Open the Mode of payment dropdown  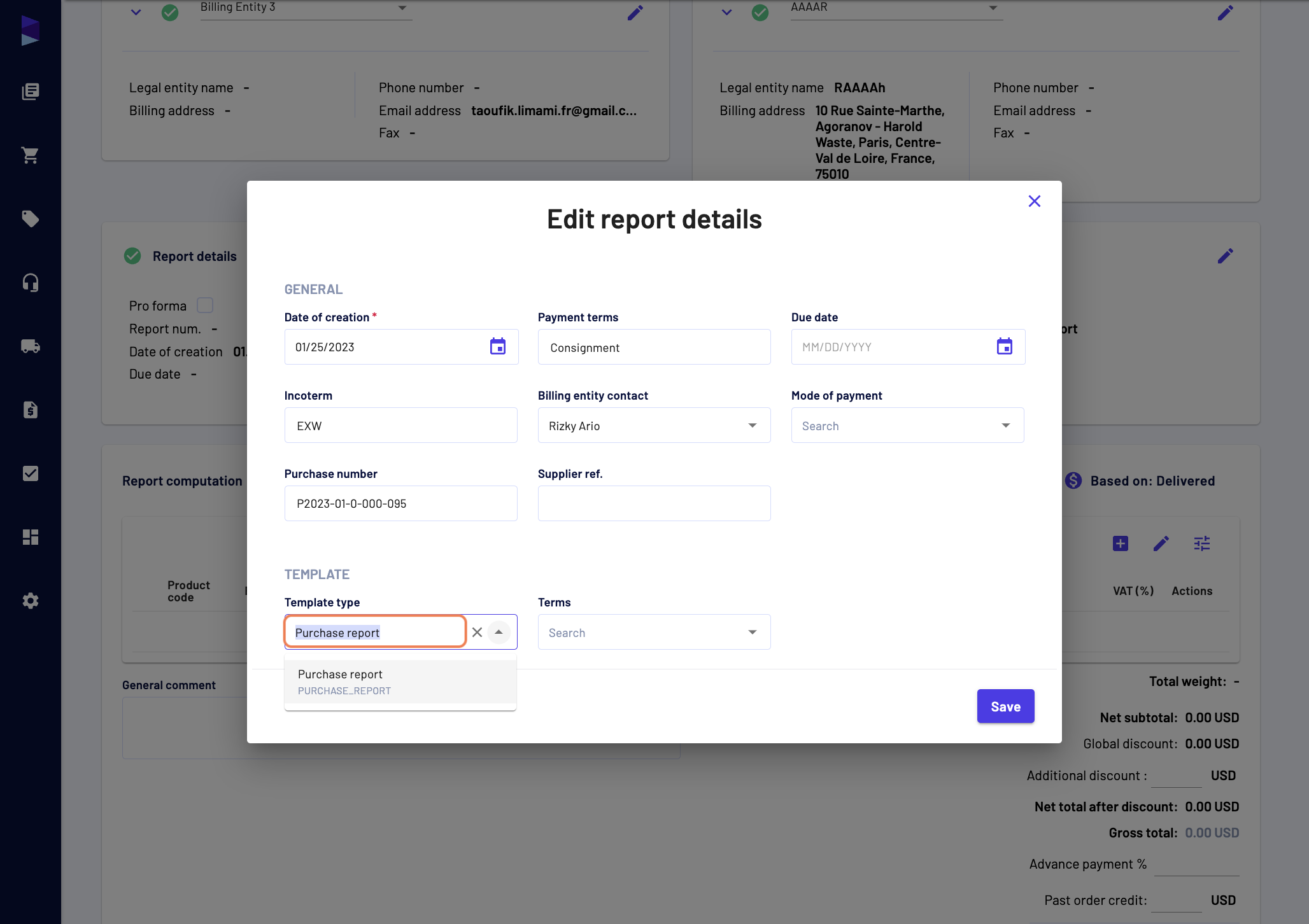pos(1006,425)
